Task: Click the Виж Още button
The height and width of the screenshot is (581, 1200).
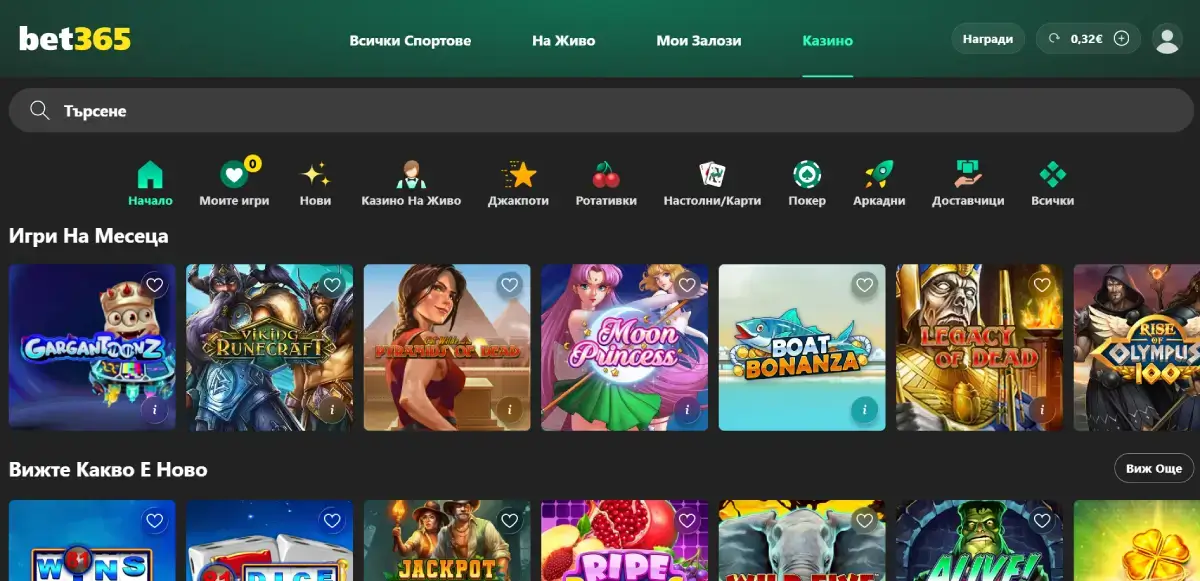Action: click(x=1154, y=468)
